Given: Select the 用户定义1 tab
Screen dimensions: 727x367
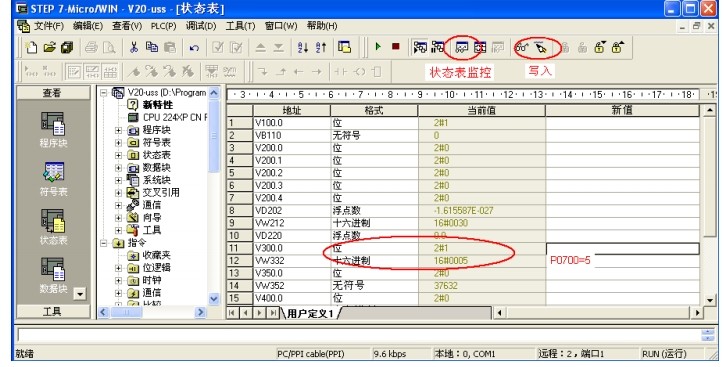Looking at the screenshot, I should [x=310, y=314].
